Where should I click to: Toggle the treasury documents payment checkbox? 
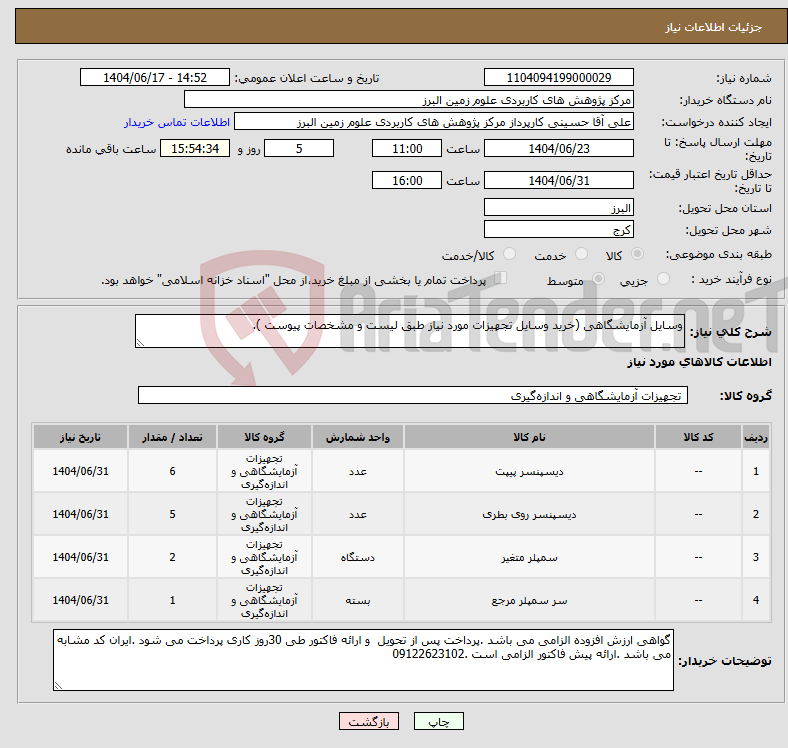tap(501, 279)
